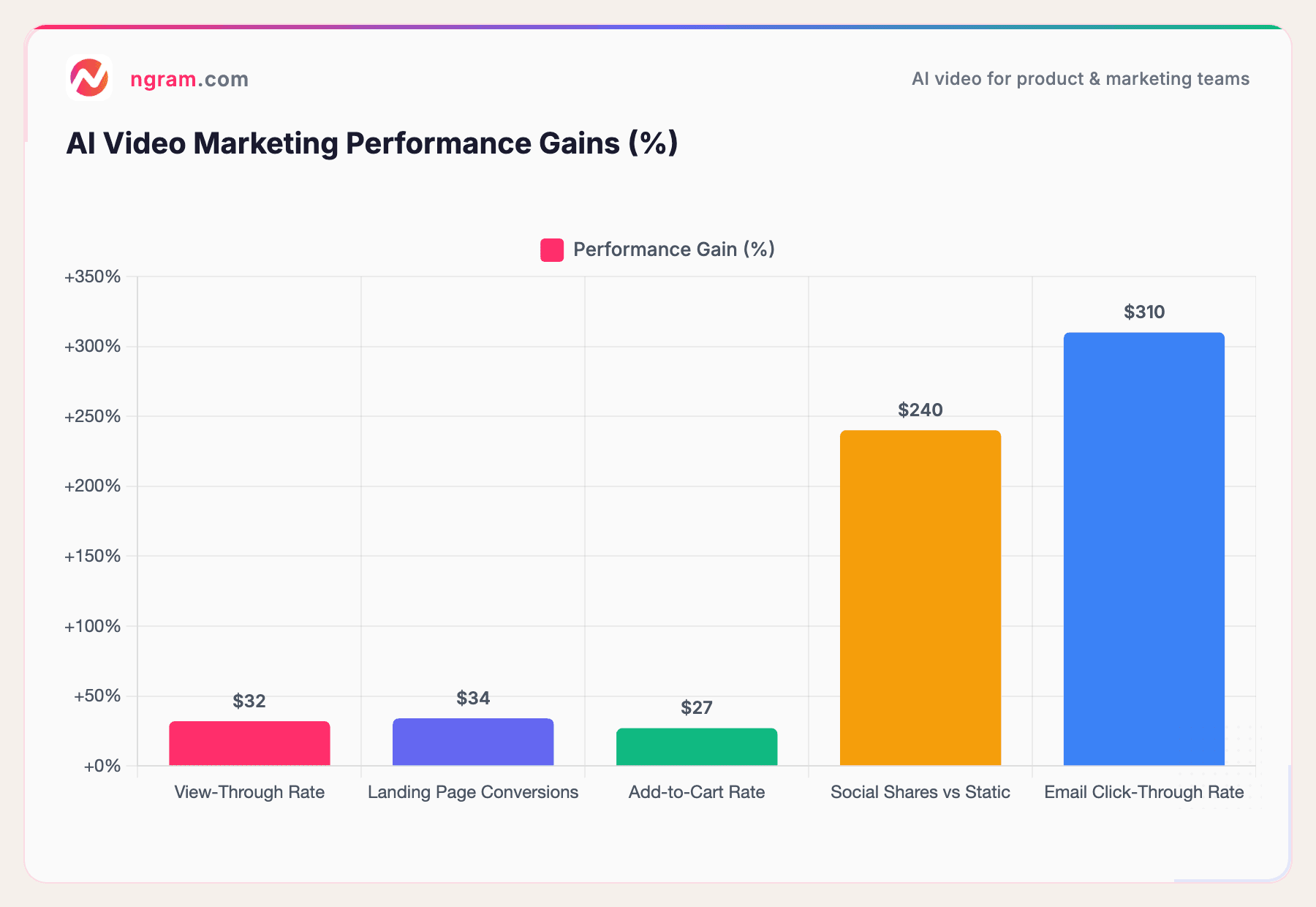Select the purple Landing Page Conversions bar
This screenshot has width=1316, height=907.
[474, 743]
